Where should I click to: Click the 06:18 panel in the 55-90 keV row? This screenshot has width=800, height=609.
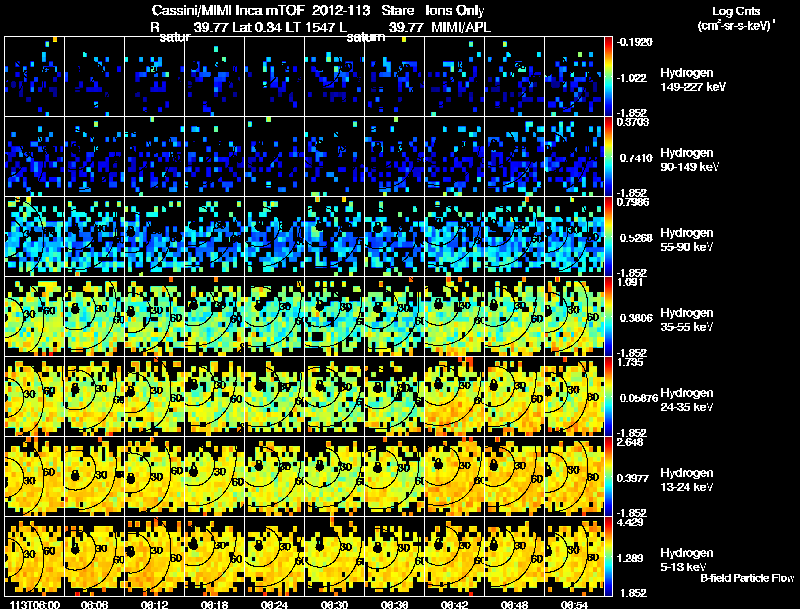tap(214, 236)
